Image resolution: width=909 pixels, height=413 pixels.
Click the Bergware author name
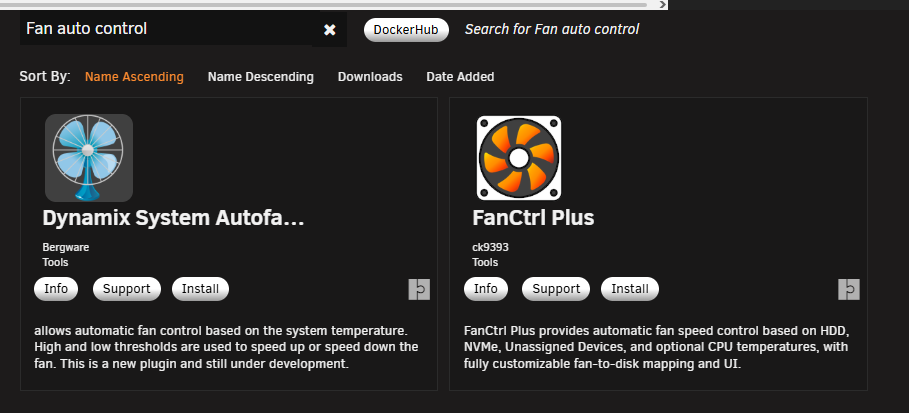click(x=66, y=247)
